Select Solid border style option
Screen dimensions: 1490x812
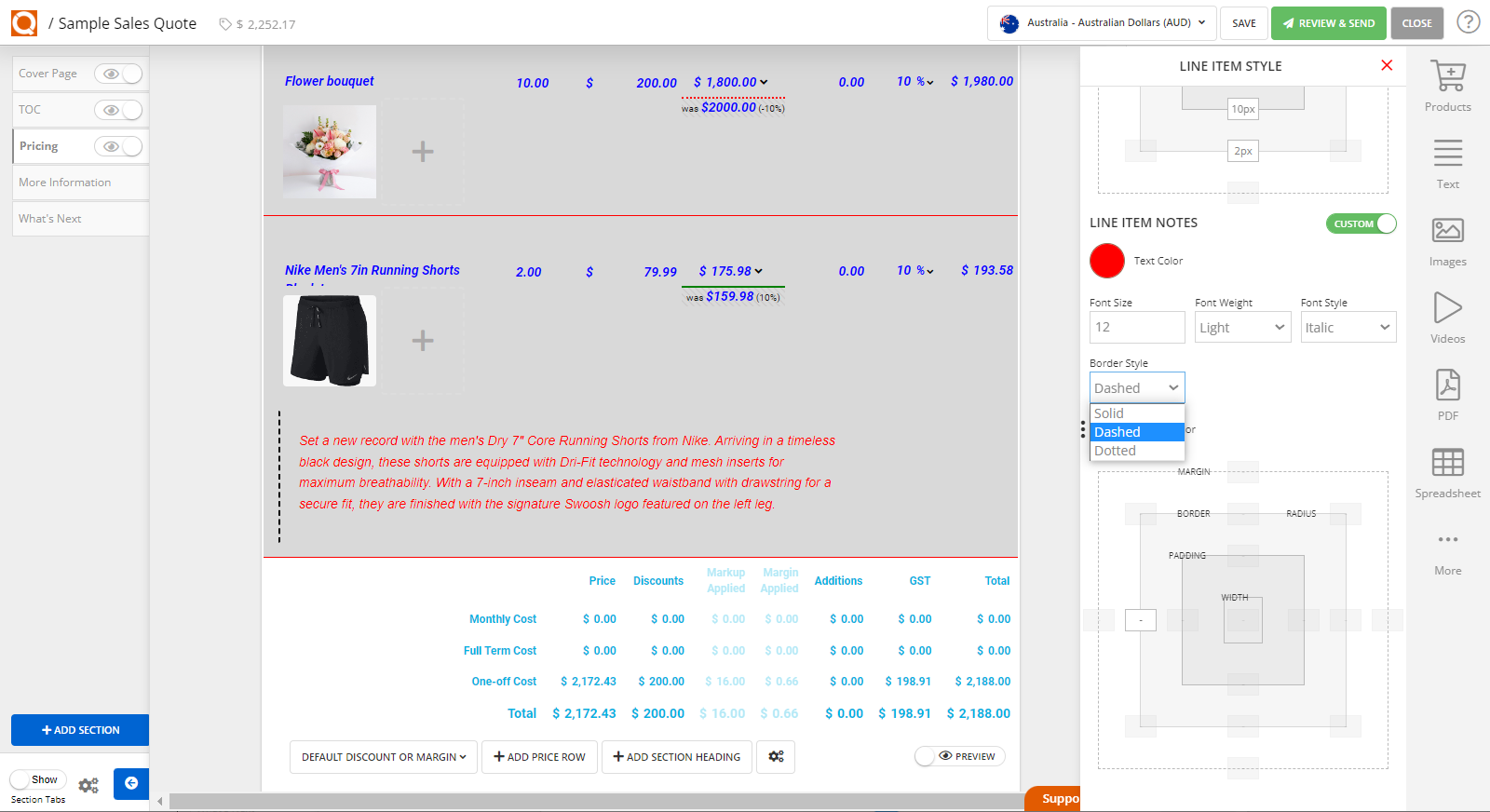pyautogui.click(x=1137, y=413)
